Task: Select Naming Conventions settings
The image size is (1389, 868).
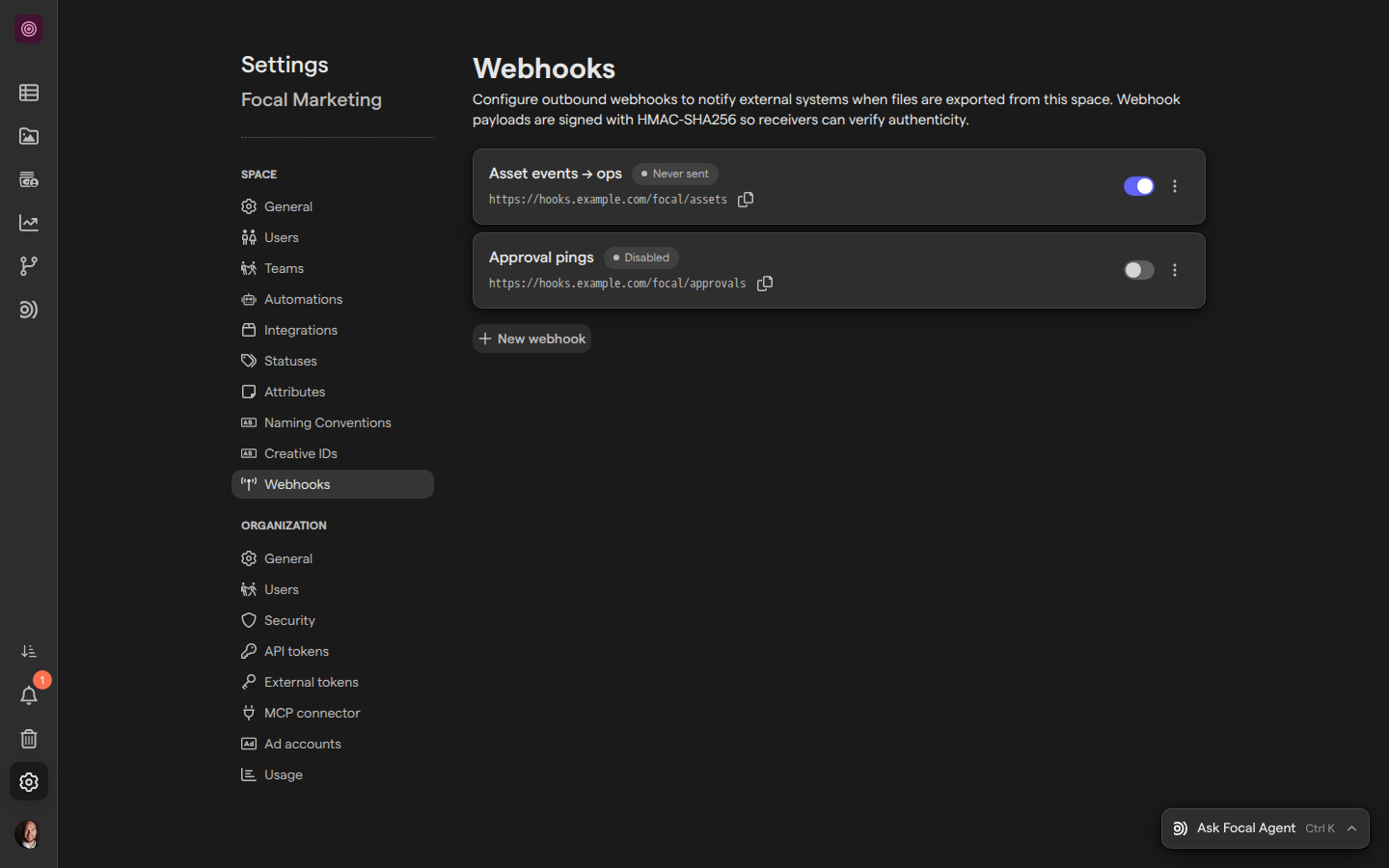Action: pos(333,422)
